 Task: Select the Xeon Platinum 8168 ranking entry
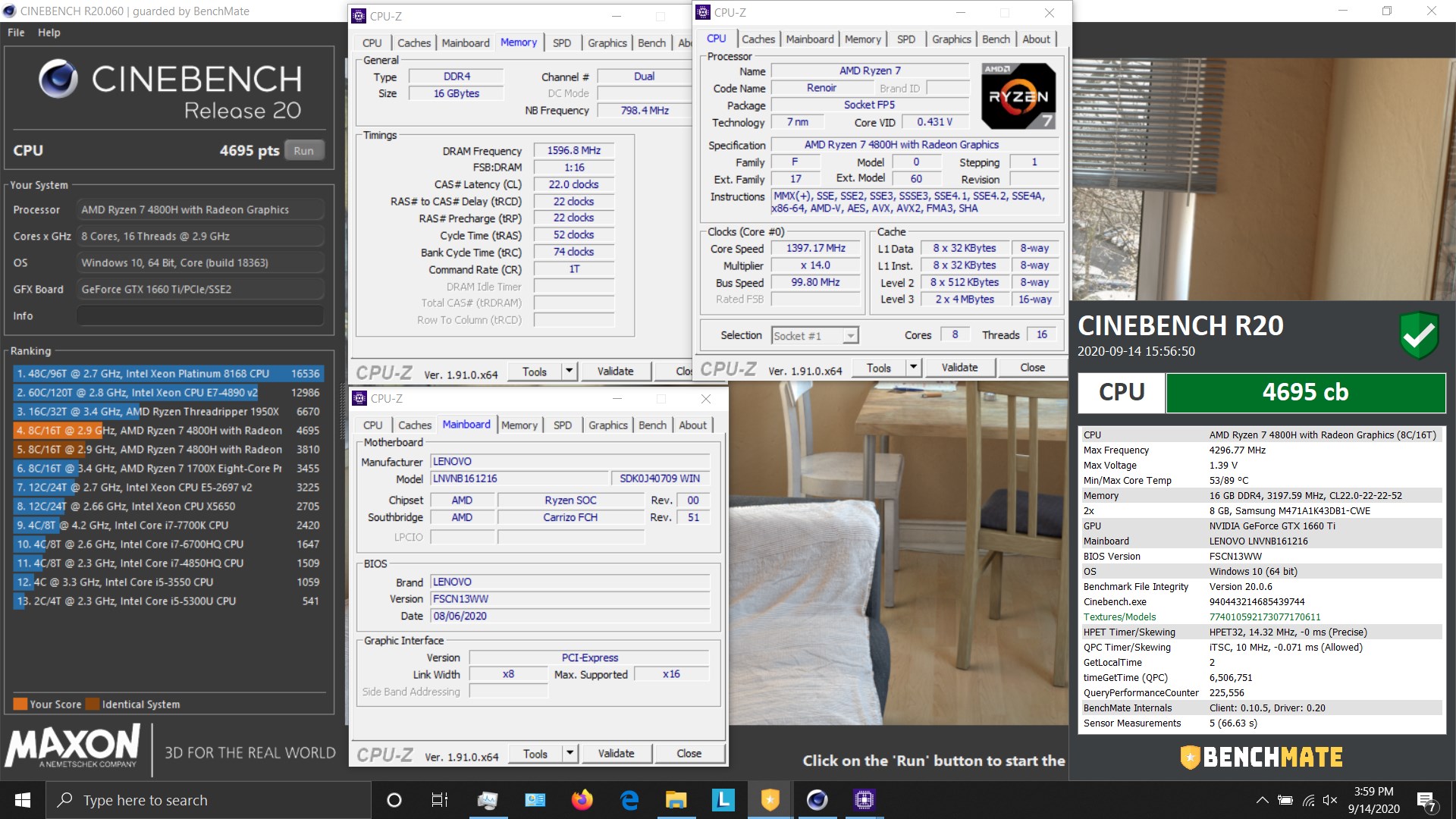click(x=168, y=373)
